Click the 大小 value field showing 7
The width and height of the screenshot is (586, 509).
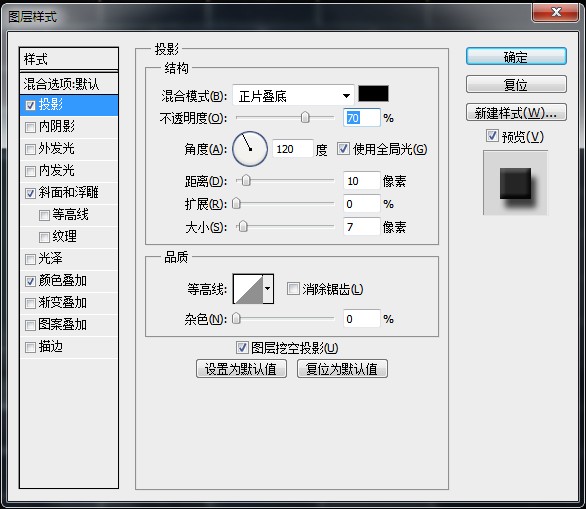362,227
